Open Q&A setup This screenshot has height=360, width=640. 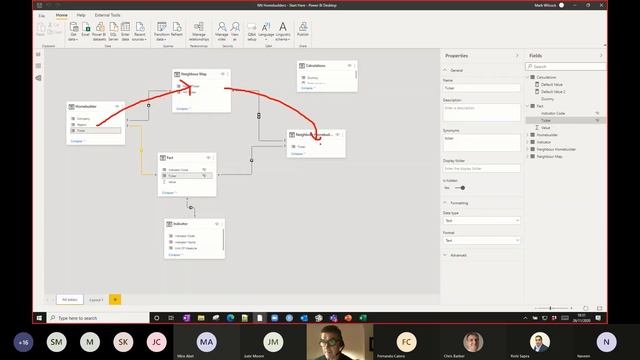click(252, 31)
